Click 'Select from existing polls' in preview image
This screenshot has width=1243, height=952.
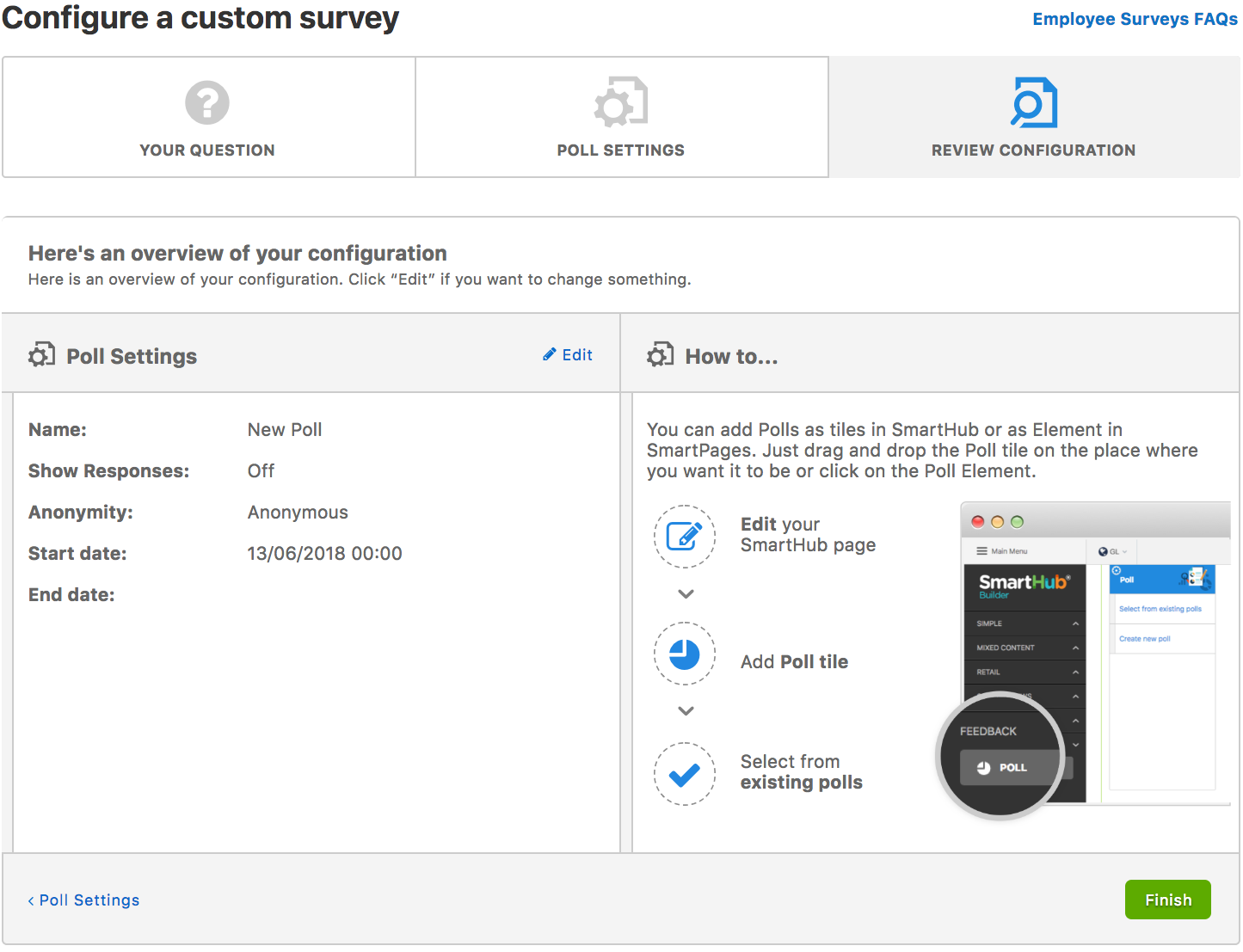click(1160, 609)
